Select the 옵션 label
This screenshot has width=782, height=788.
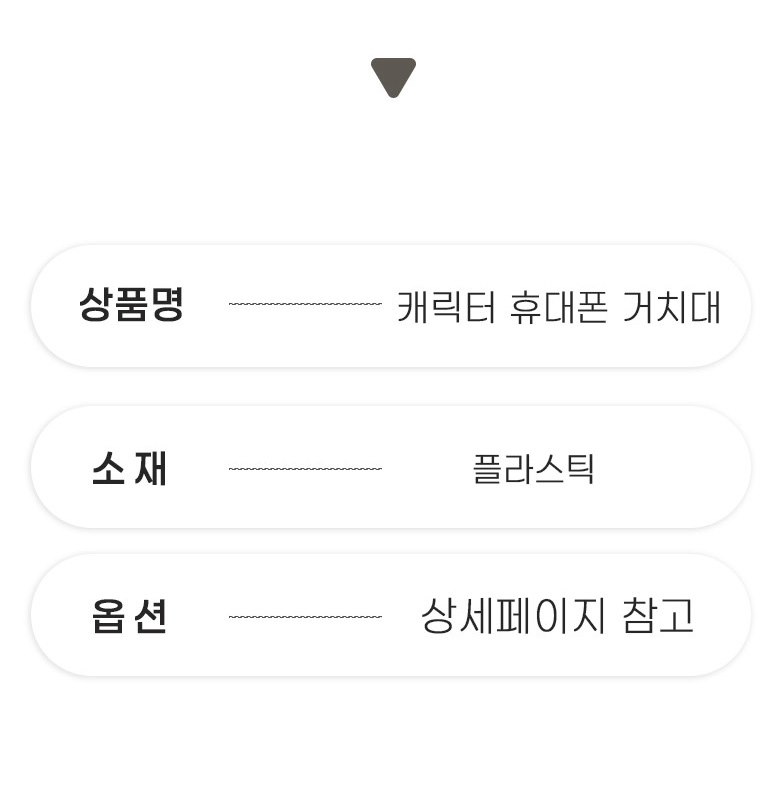130,616
